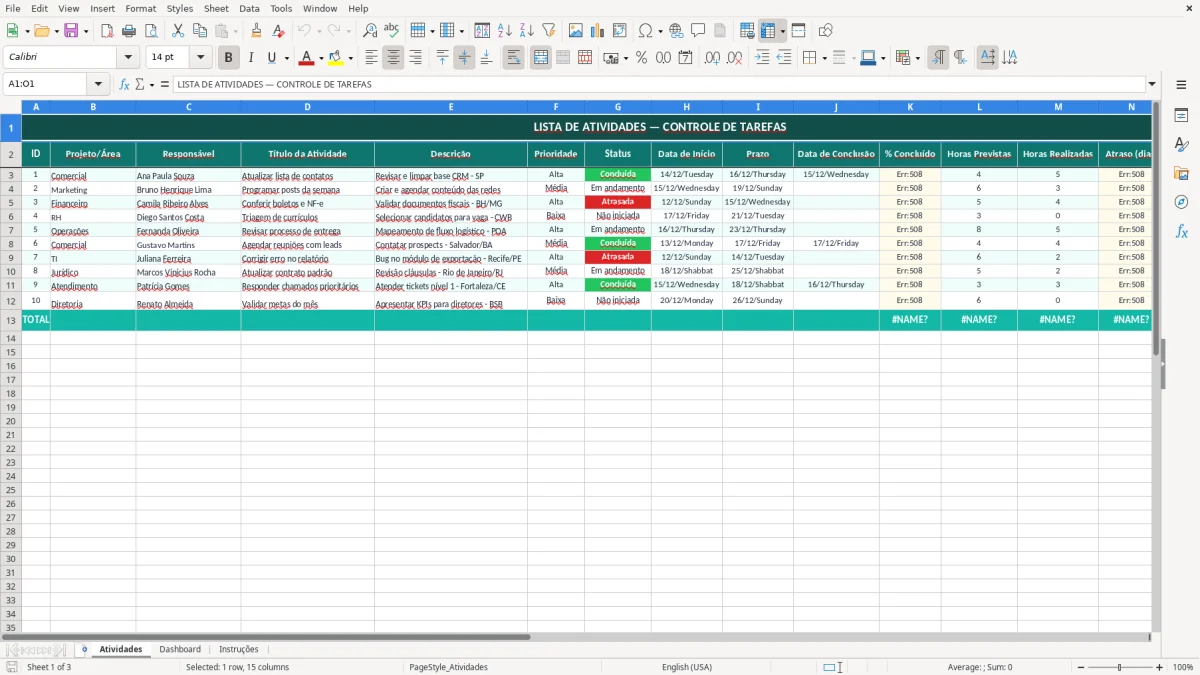This screenshot has height=675, width=1200.
Task: Open the Function Wizard fx icon
Action: tap(124, 84)
